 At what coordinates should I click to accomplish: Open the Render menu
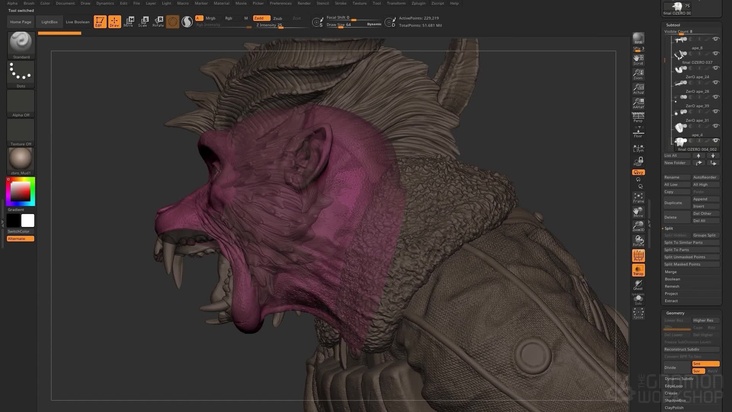304,3
